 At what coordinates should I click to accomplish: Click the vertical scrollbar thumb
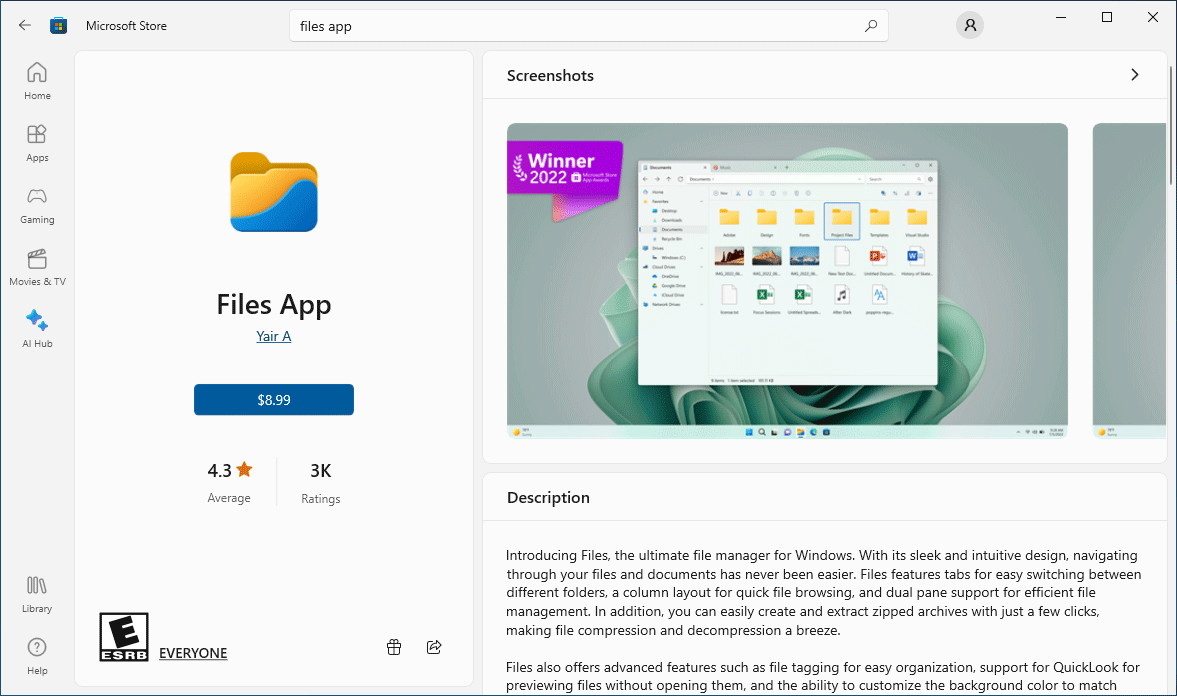(1171, 125)
